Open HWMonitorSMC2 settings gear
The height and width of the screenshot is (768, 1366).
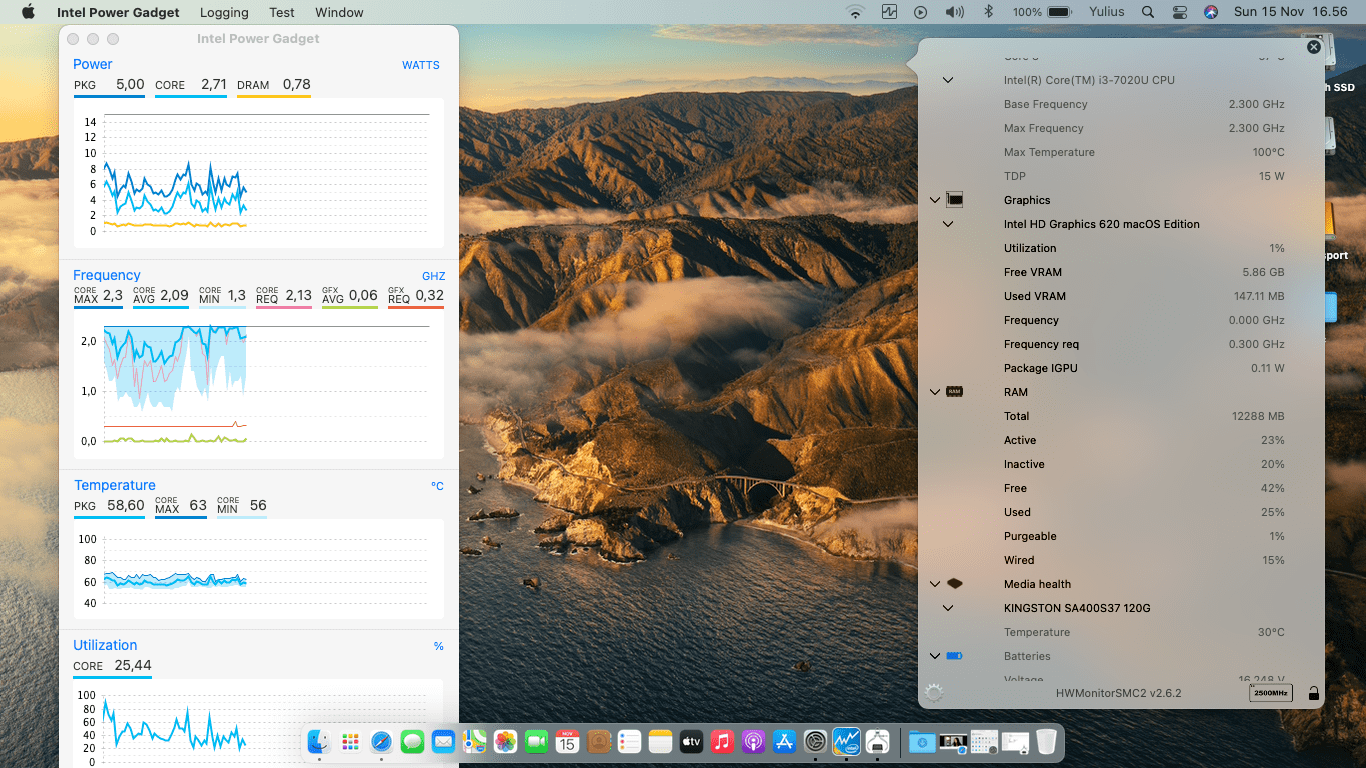tap(934, 693)
